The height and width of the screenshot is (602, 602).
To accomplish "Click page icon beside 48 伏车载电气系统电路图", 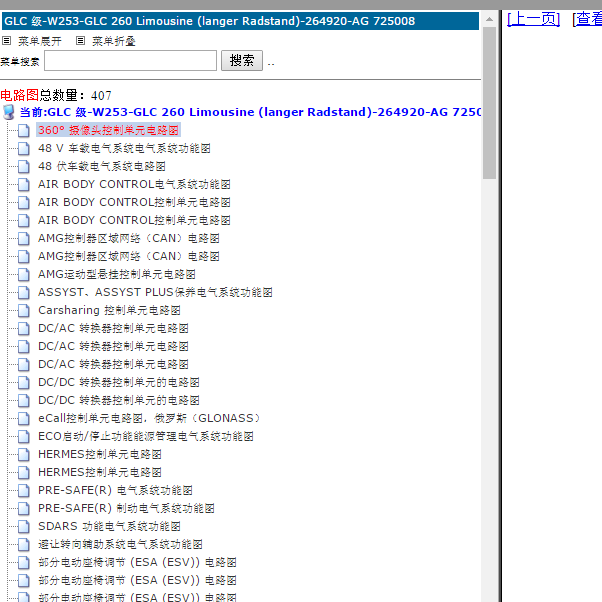I will [x=24, y=167].
